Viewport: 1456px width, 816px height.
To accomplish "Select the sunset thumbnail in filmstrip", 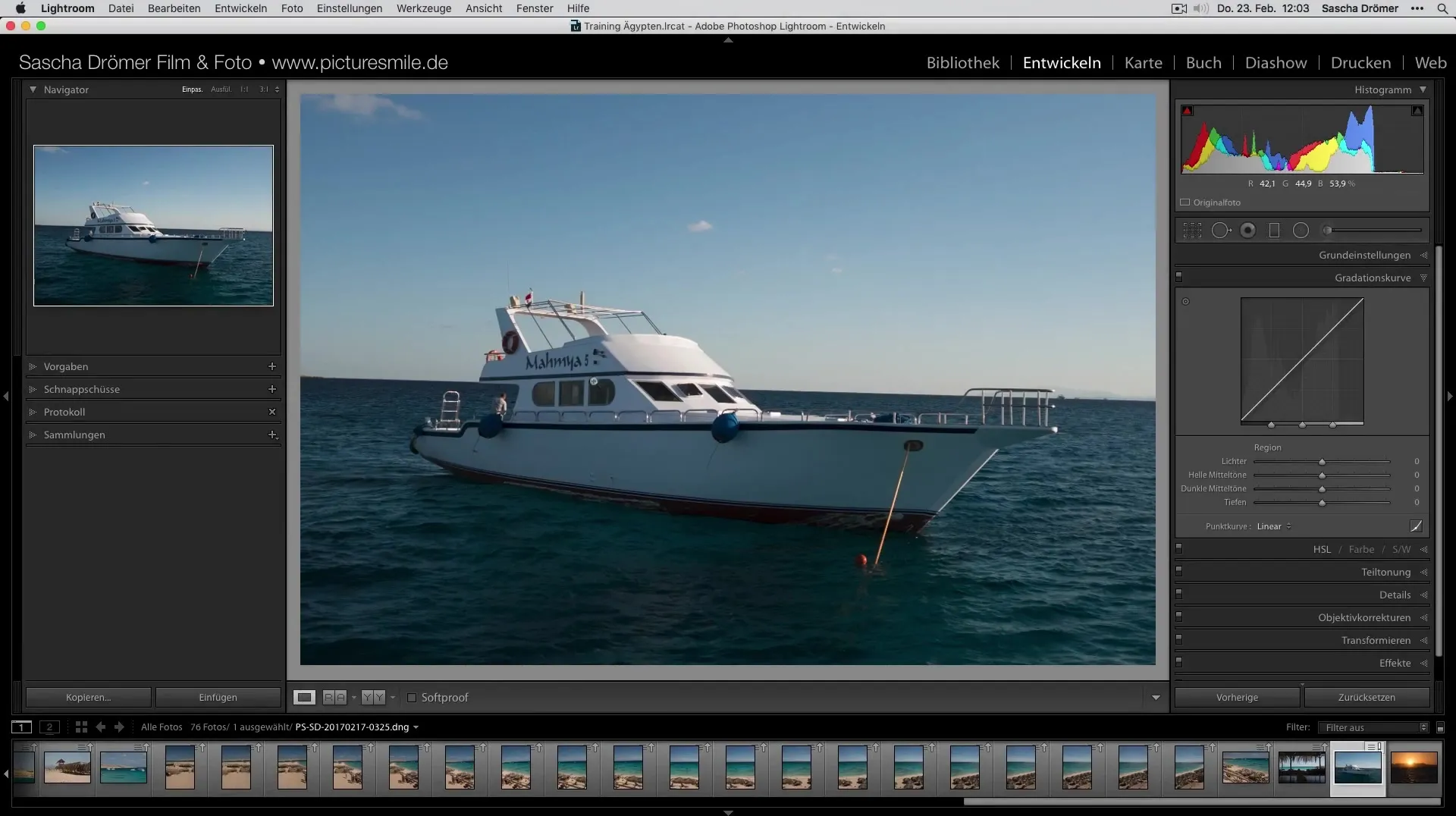I will (1414, 767).
